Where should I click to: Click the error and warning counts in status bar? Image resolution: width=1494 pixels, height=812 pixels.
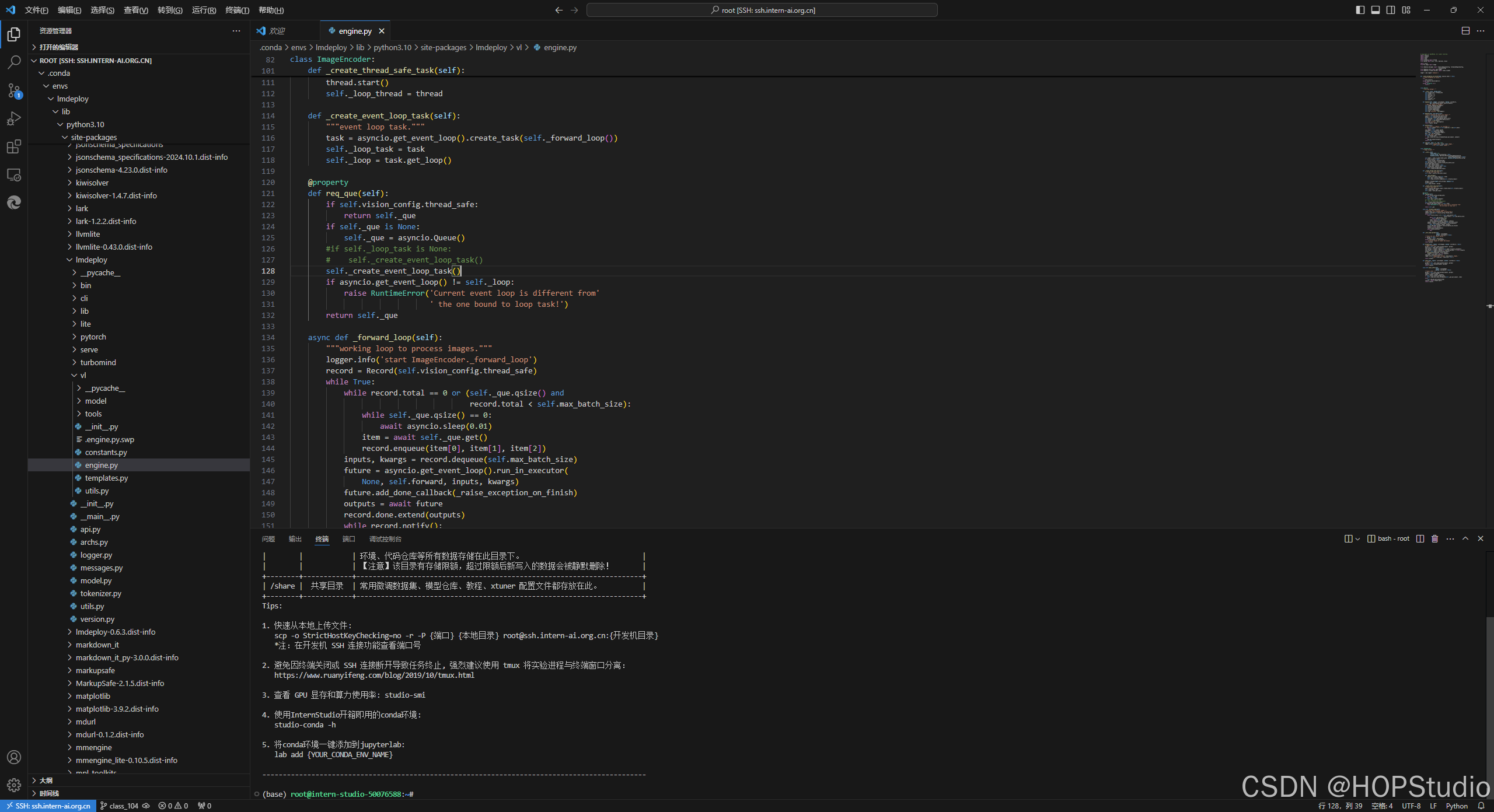(x=173, y=806)
